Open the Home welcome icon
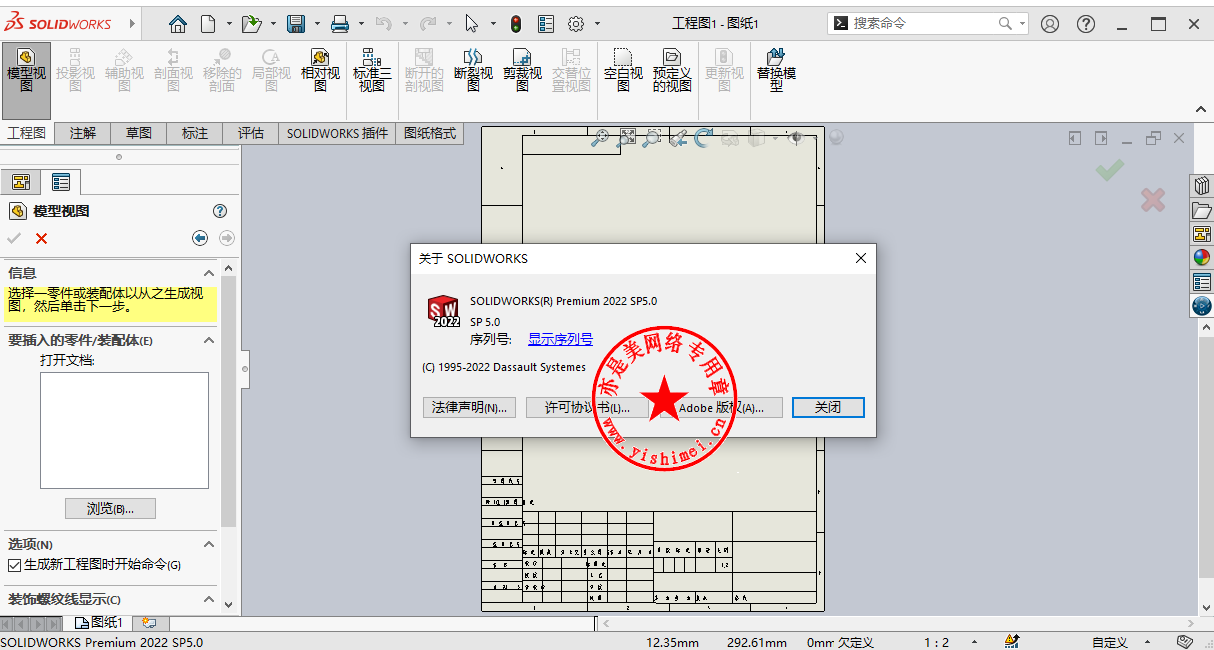1214x650 pixels. (177, 24)
